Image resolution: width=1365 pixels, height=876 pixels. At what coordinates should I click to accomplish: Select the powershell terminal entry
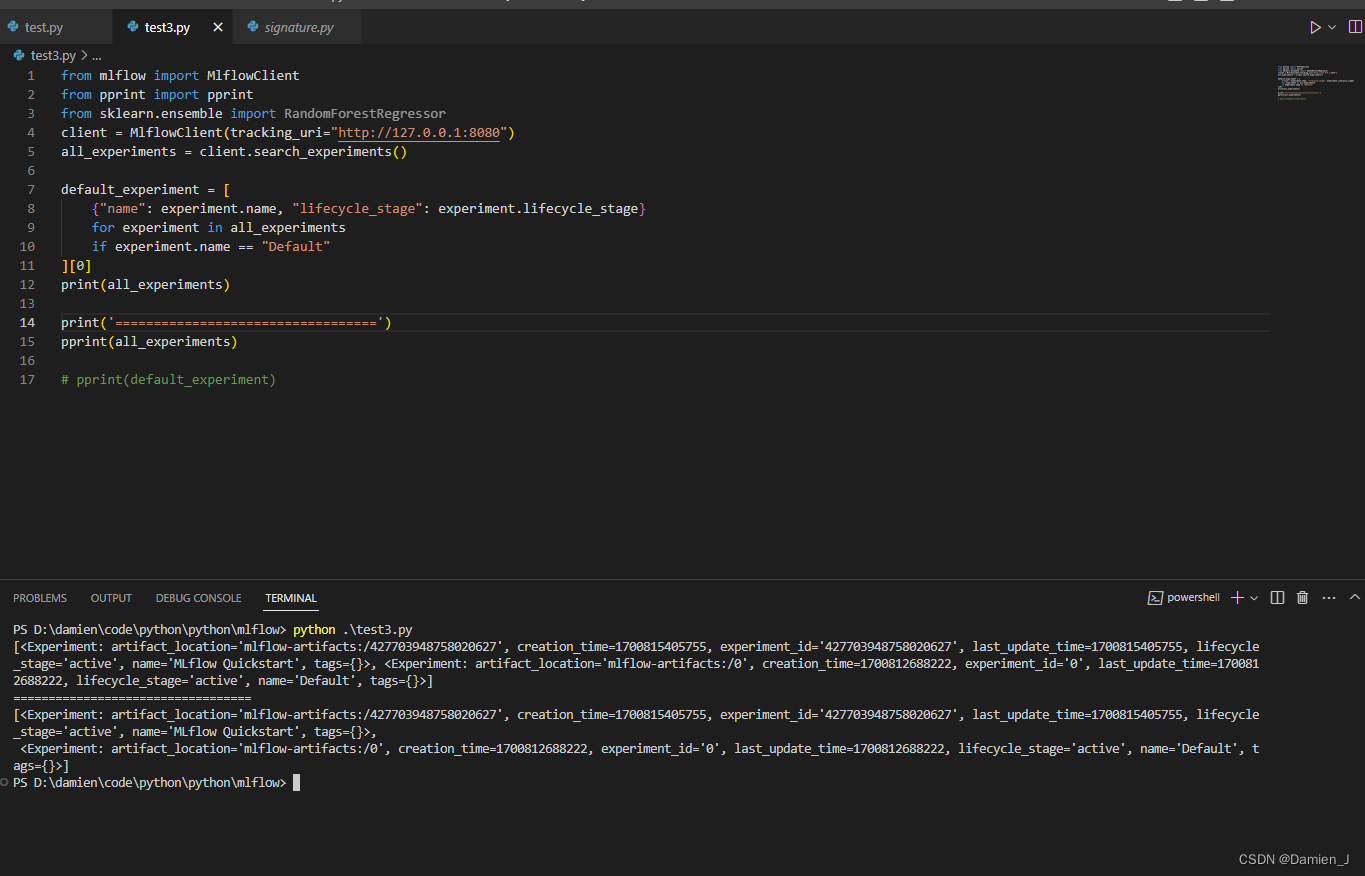(1184, 597)
